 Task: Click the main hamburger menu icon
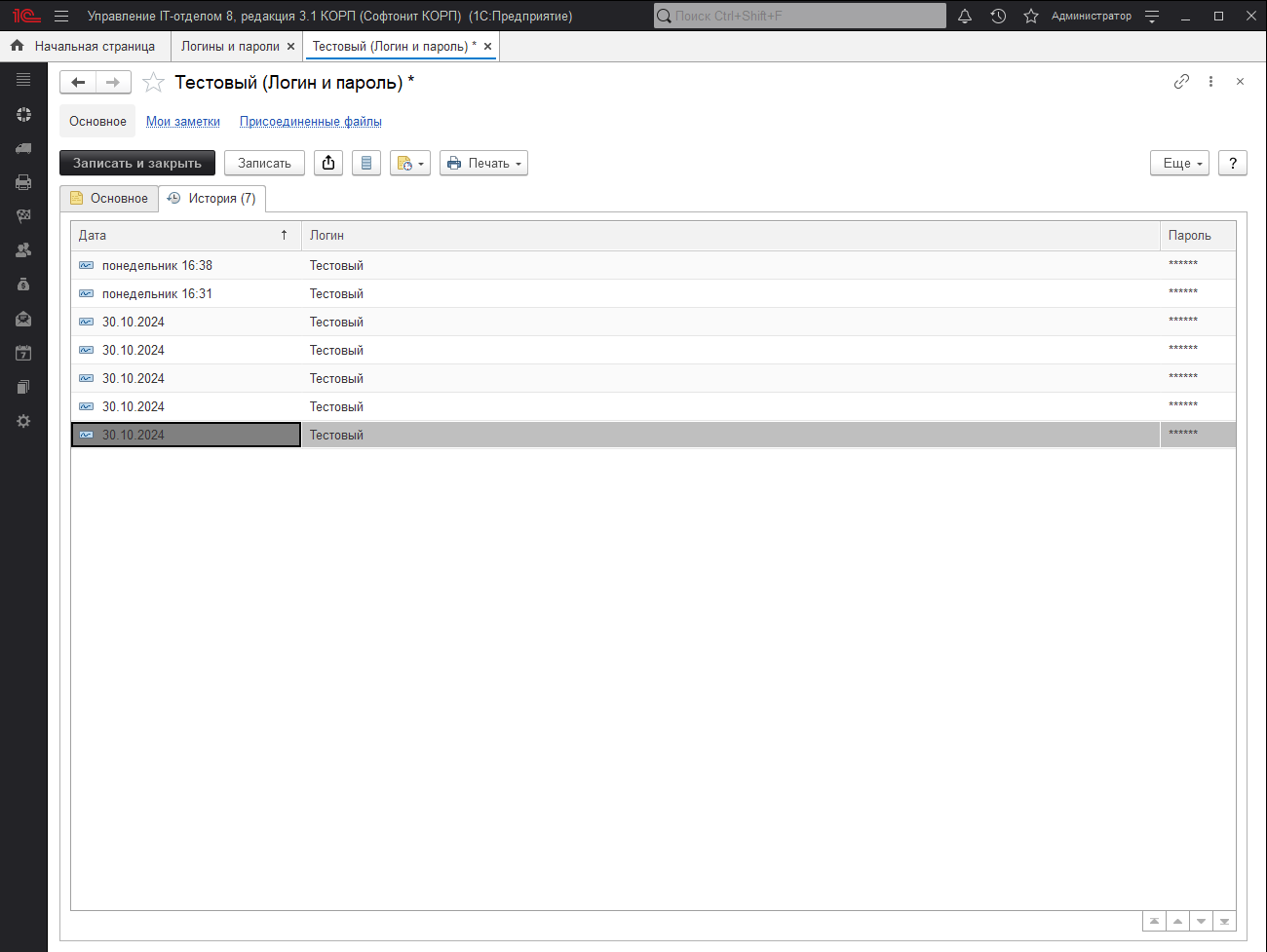click(61, 16)
